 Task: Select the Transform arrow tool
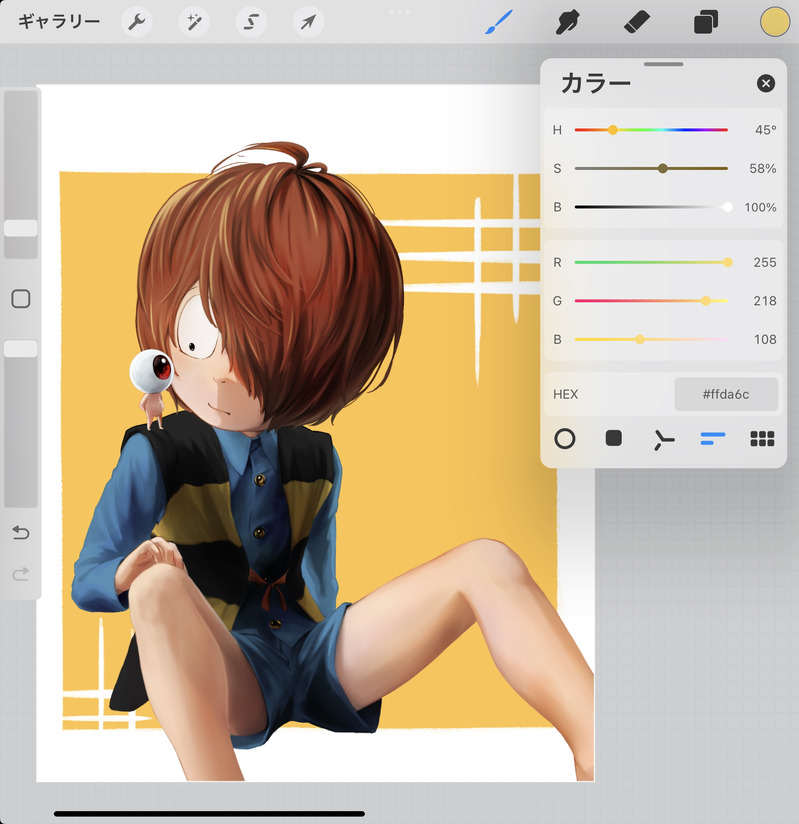click(309, 22)
